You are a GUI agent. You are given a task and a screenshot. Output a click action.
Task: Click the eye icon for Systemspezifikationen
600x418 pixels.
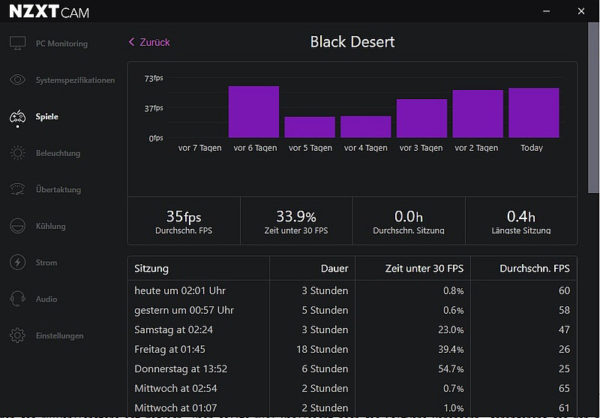pos(18,80)
